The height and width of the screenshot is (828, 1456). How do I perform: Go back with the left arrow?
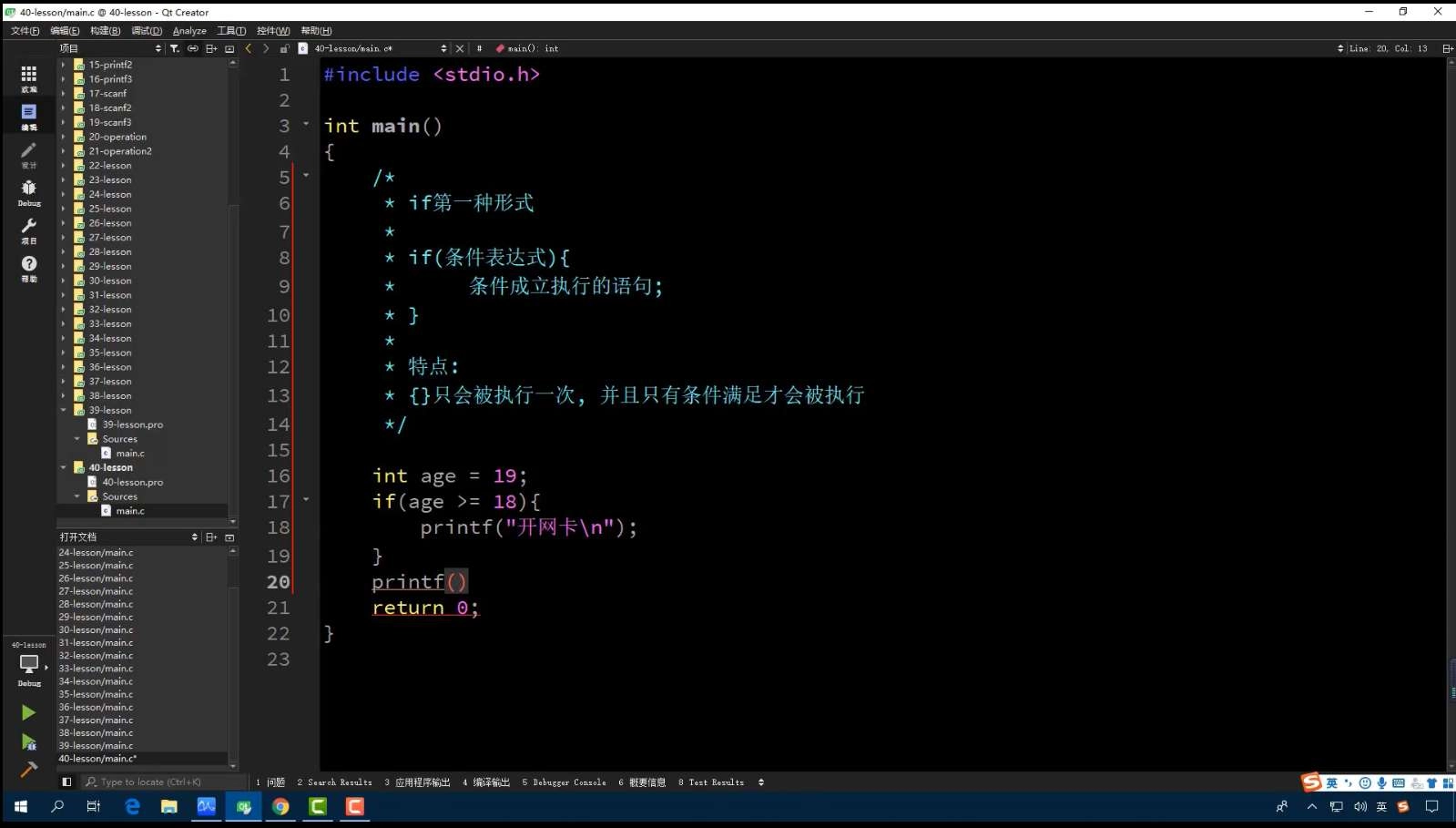click(249, 48)
